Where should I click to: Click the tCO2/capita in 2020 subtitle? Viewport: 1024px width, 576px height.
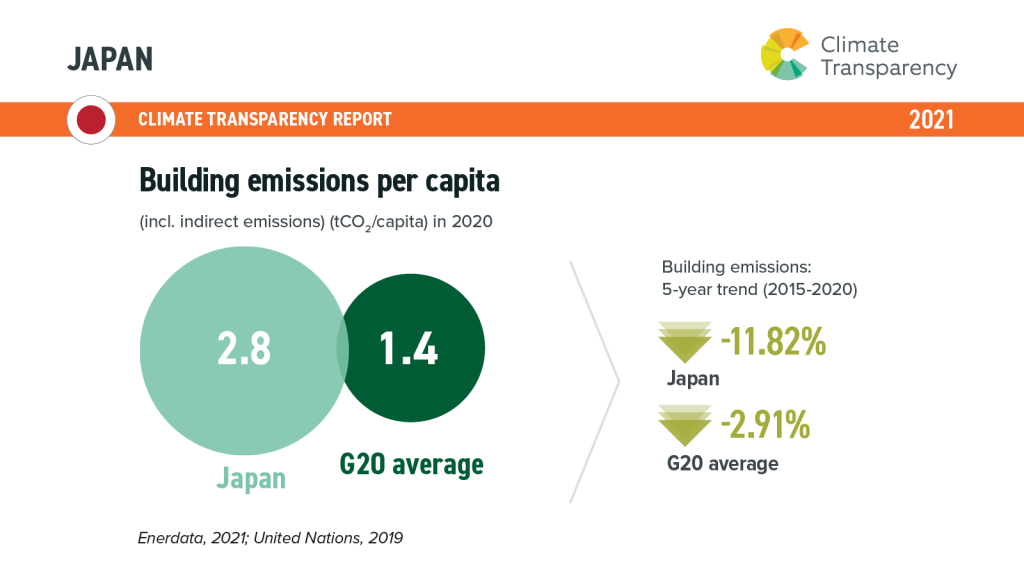315,222
